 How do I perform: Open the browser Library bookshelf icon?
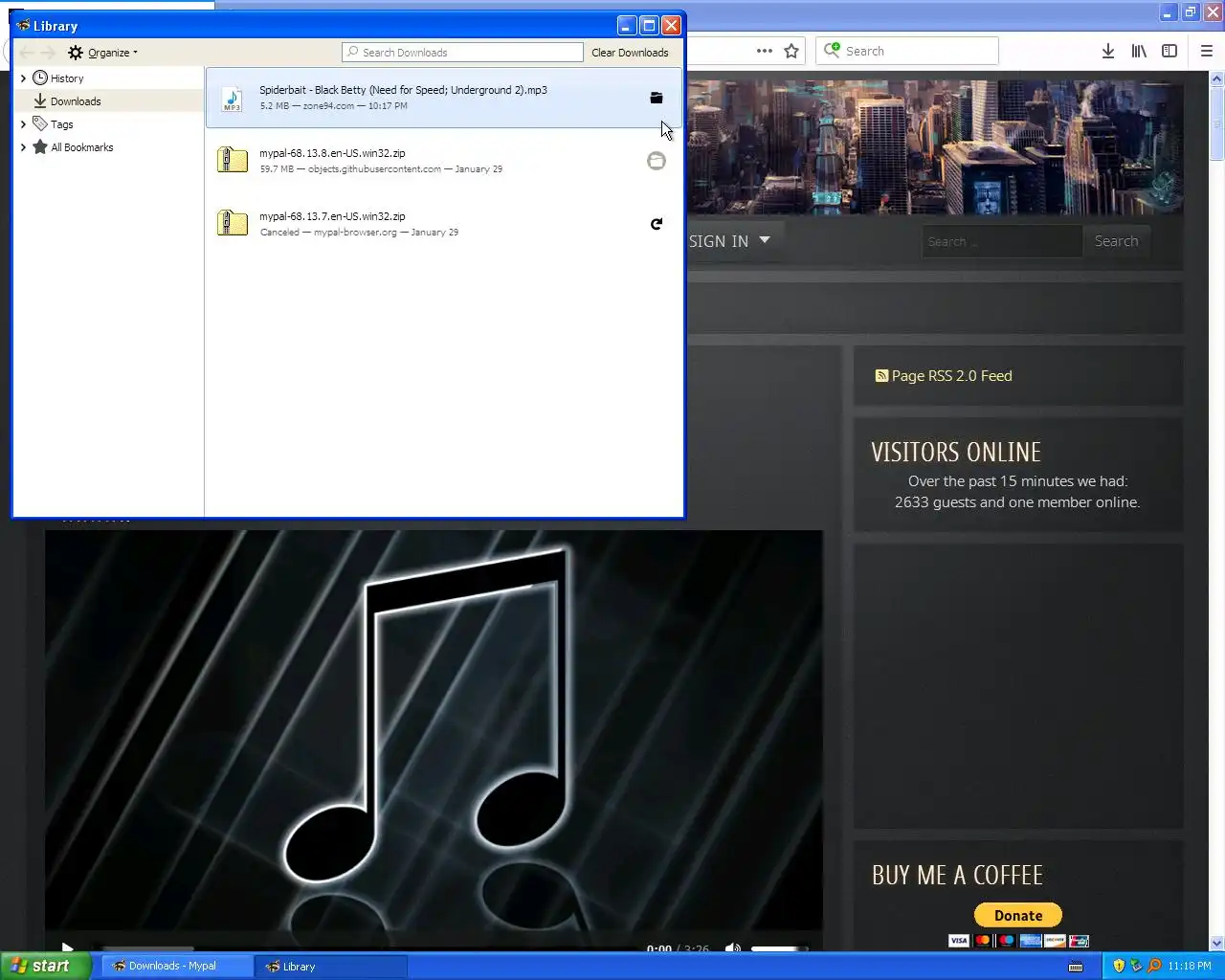tap(1139, 51)
